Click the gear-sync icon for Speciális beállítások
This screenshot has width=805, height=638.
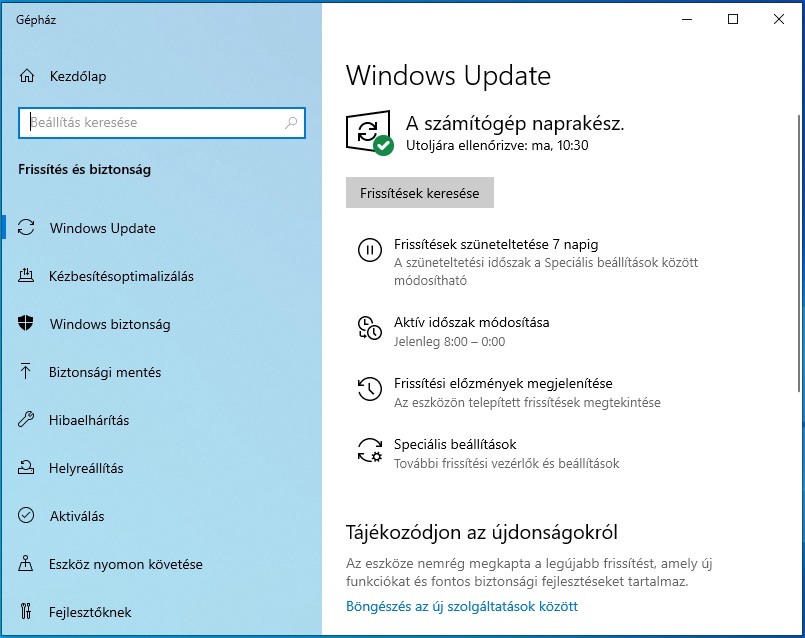pos(370,450)
